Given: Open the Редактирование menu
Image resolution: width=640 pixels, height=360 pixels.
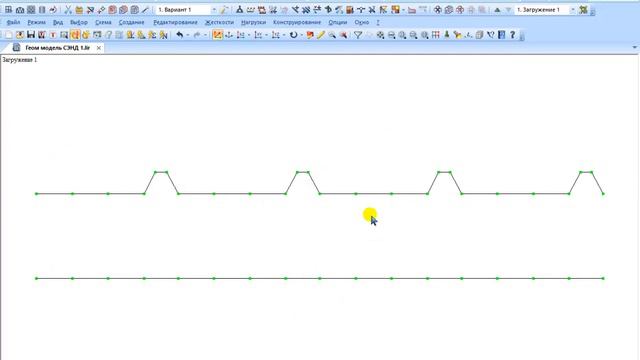Looking at the screenshot, I should [x=175, y=22].
